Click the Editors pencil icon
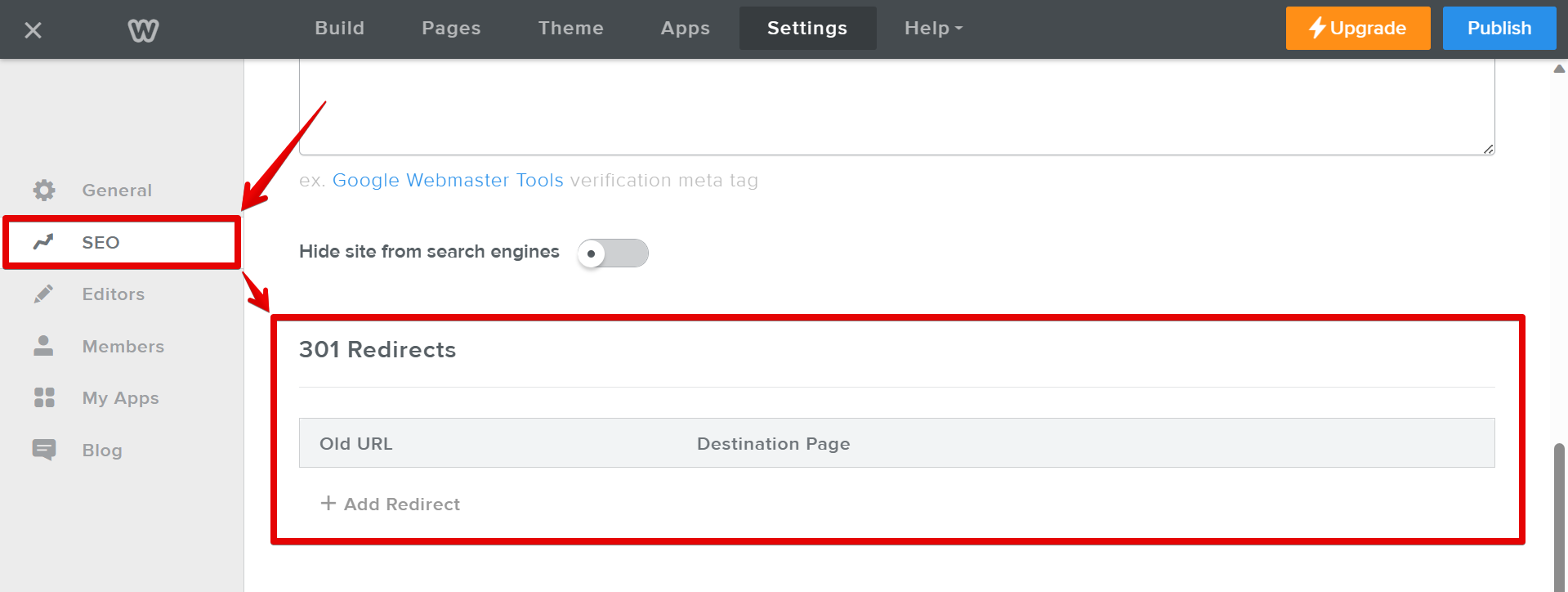 tap(44, 294)
